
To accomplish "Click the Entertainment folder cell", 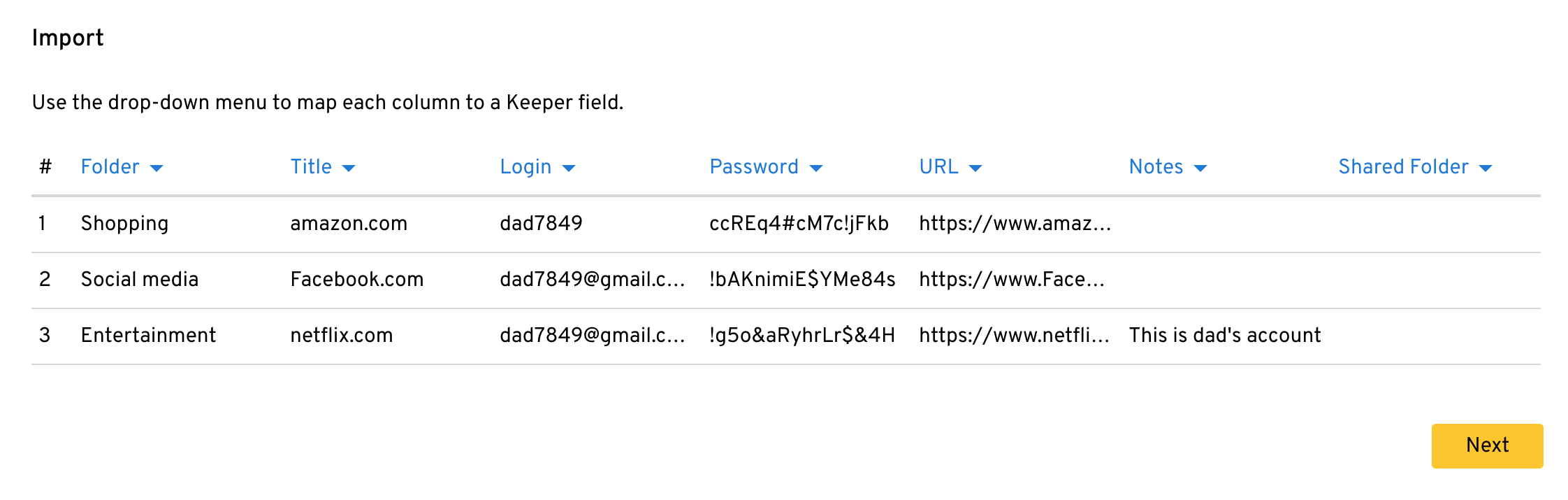I will (x=148, y=336).
